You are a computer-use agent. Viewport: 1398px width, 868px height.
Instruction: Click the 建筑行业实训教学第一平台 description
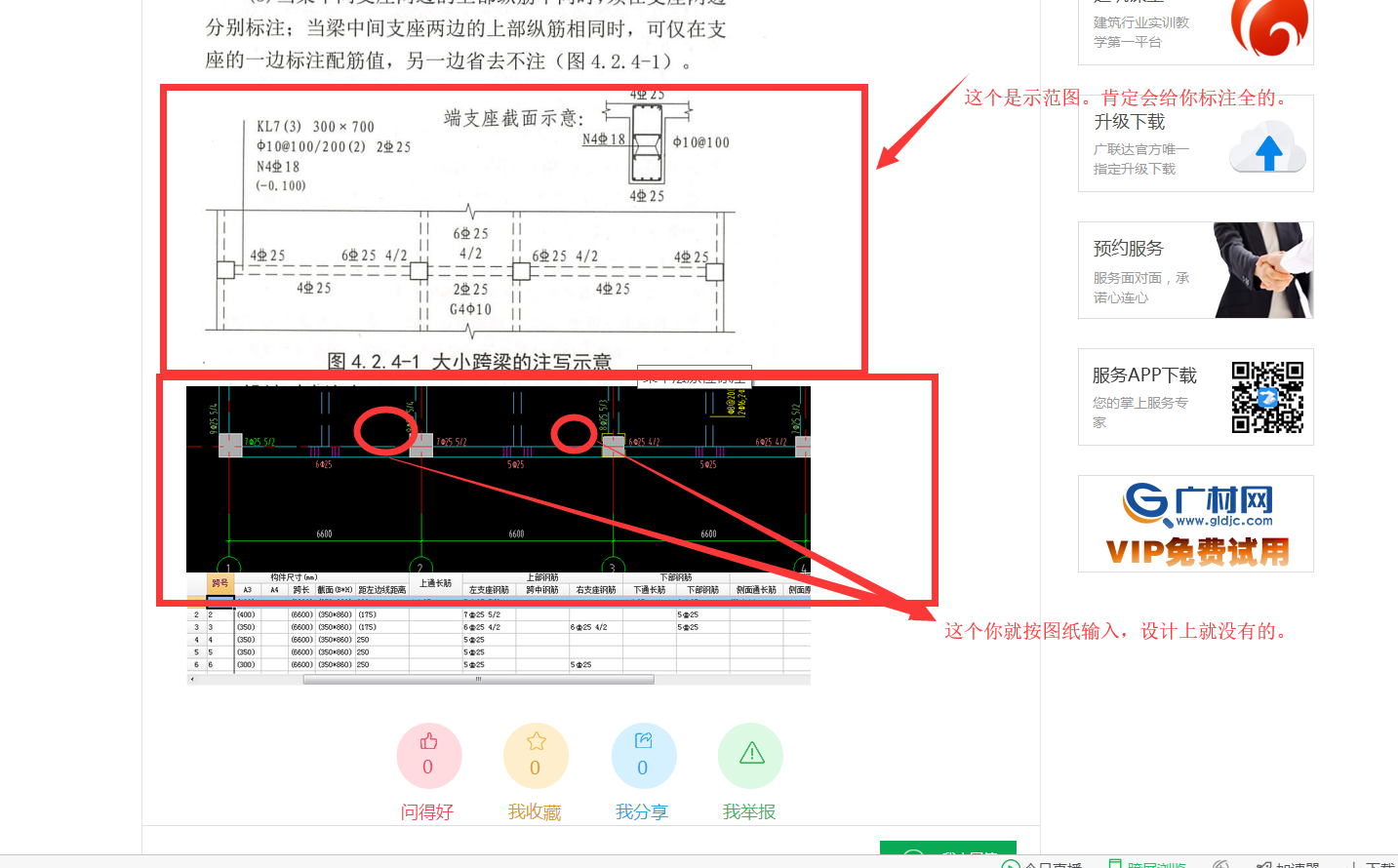1141,32
